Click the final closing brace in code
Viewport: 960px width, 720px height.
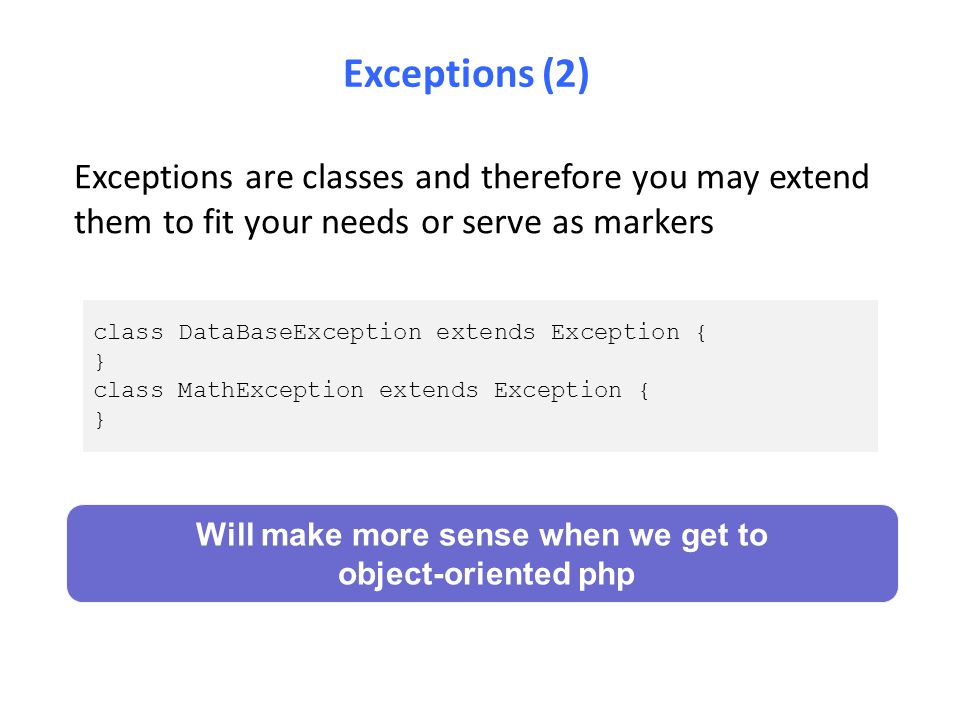[x=100, y=419]
